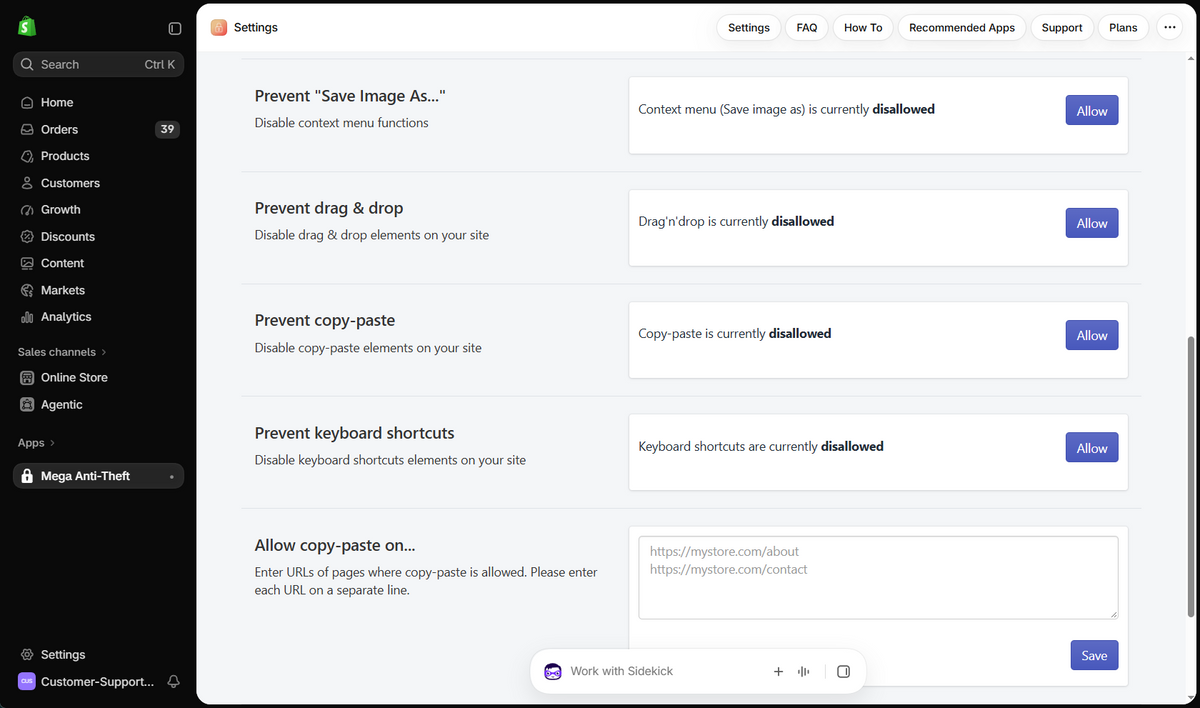The image size is (1200, 708).
Task: Open the Support tab
Action: [1062, 28]
